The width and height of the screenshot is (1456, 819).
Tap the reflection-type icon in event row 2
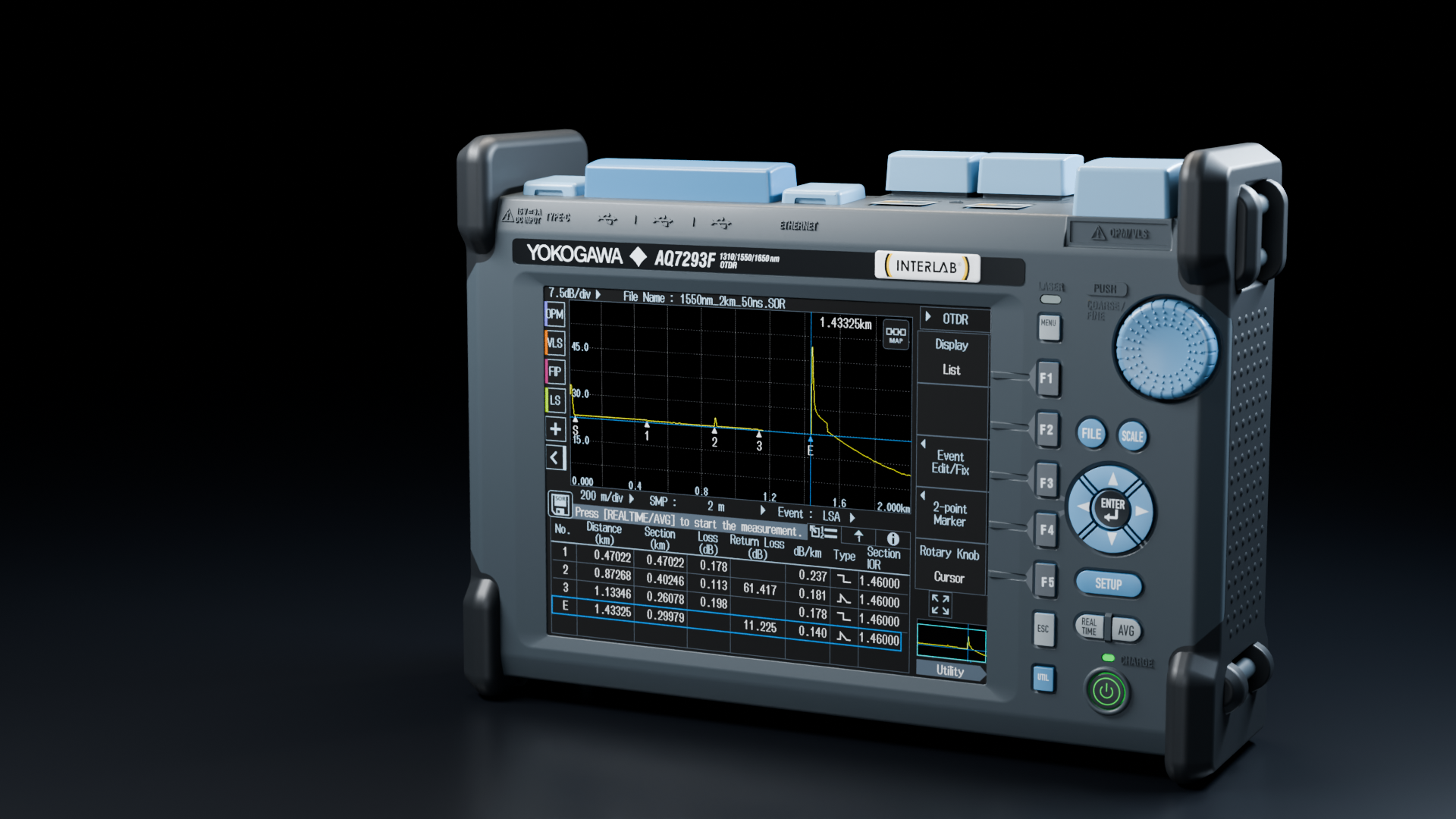(x=843, y=598)
